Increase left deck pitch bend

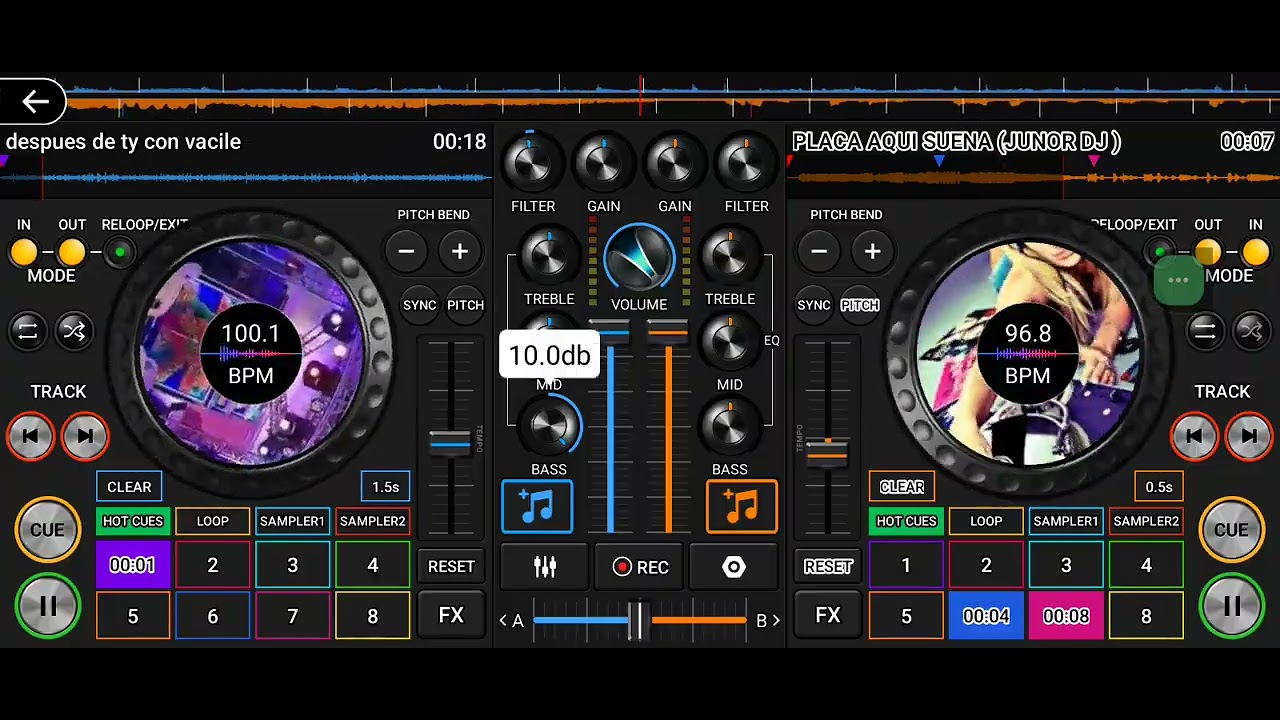[460, 251]
